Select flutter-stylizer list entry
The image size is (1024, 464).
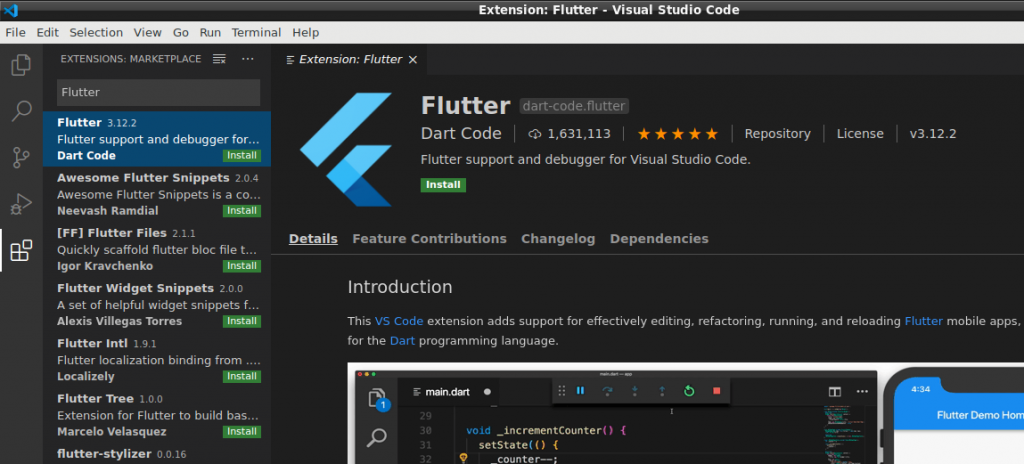pyautogui.click(x=157, y=454)
